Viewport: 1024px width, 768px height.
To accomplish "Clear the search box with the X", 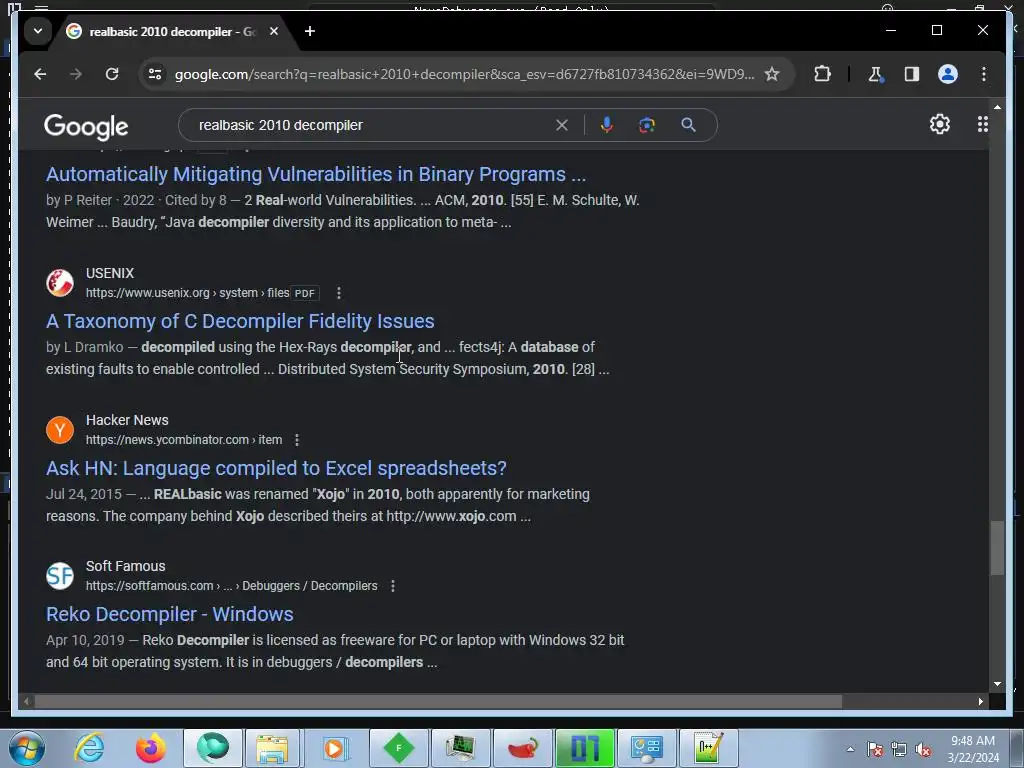I will tap(562, 125).
